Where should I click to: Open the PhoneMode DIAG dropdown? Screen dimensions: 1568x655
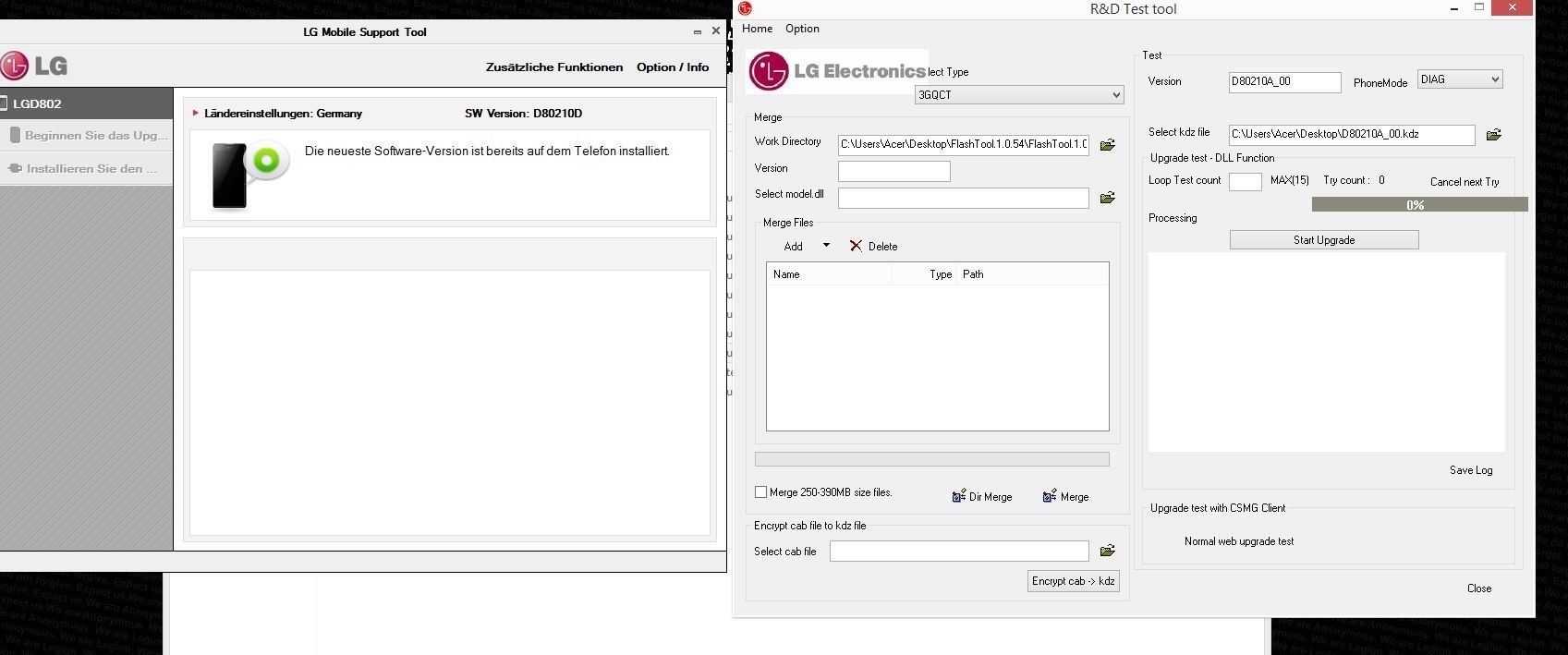[x=1460, y=79]
